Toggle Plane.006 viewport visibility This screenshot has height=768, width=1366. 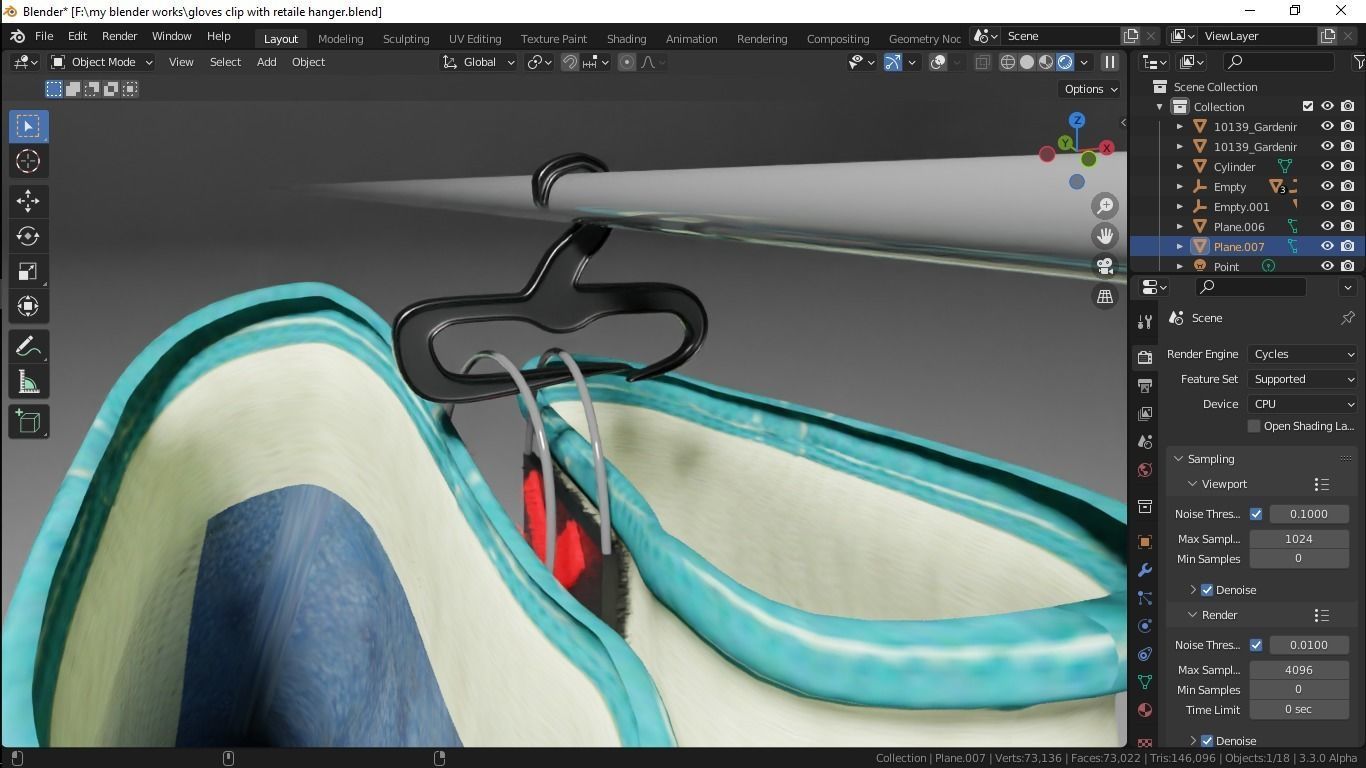pyautogui.click(x=1328, y=226)
